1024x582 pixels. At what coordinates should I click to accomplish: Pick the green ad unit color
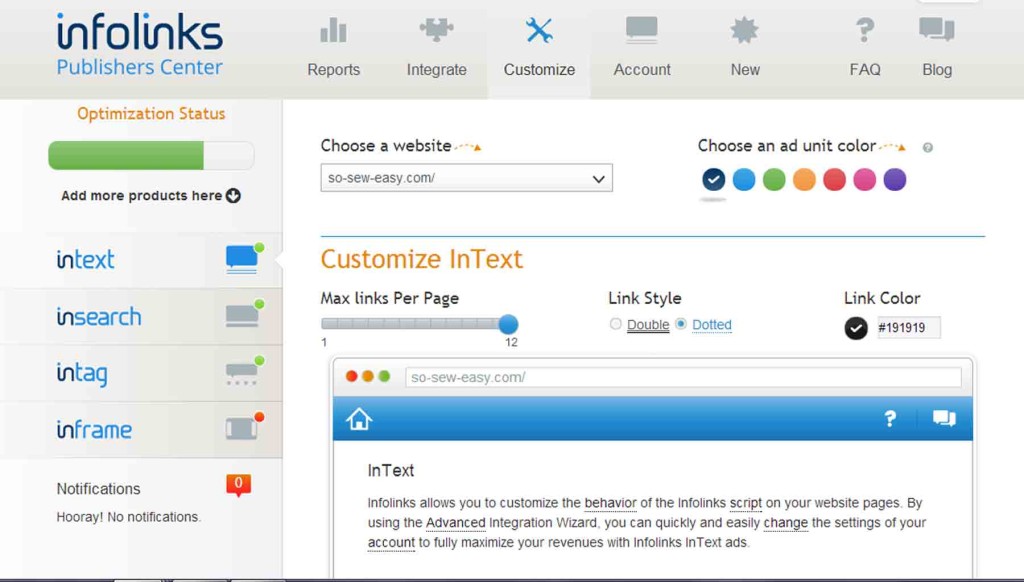774,179
